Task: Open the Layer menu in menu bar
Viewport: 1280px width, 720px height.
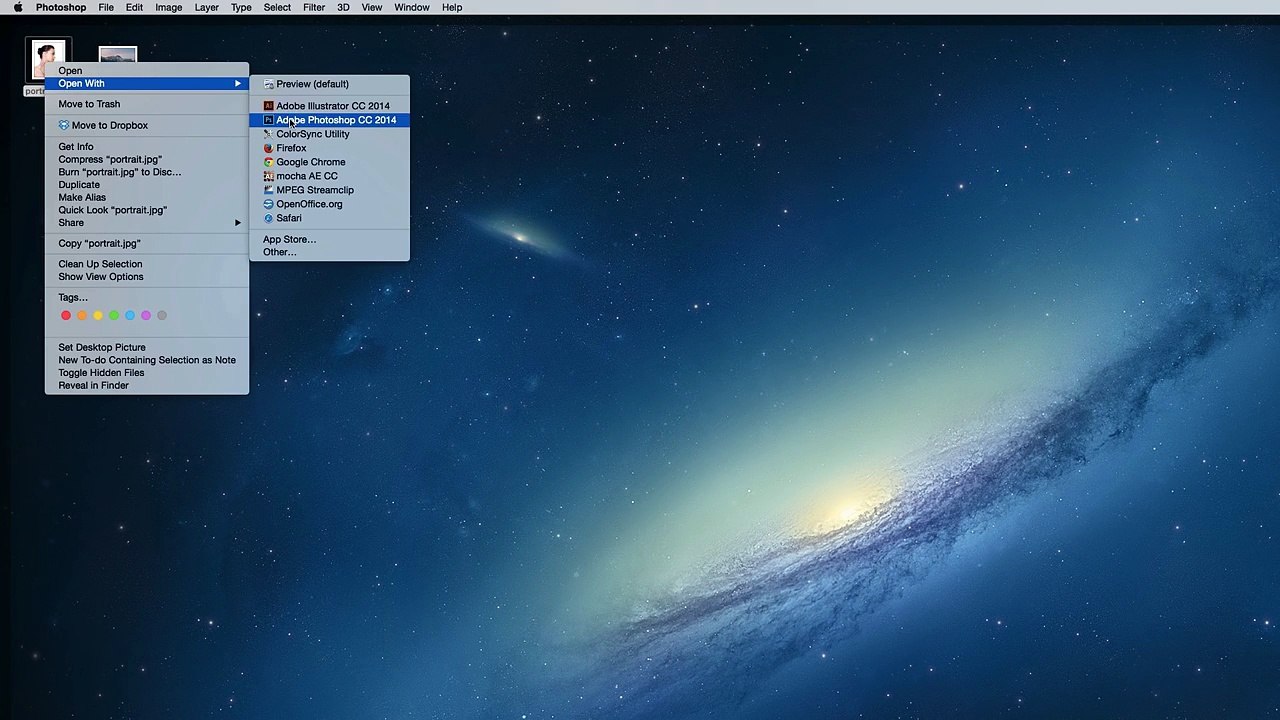Action: click(x=206, y=7)
